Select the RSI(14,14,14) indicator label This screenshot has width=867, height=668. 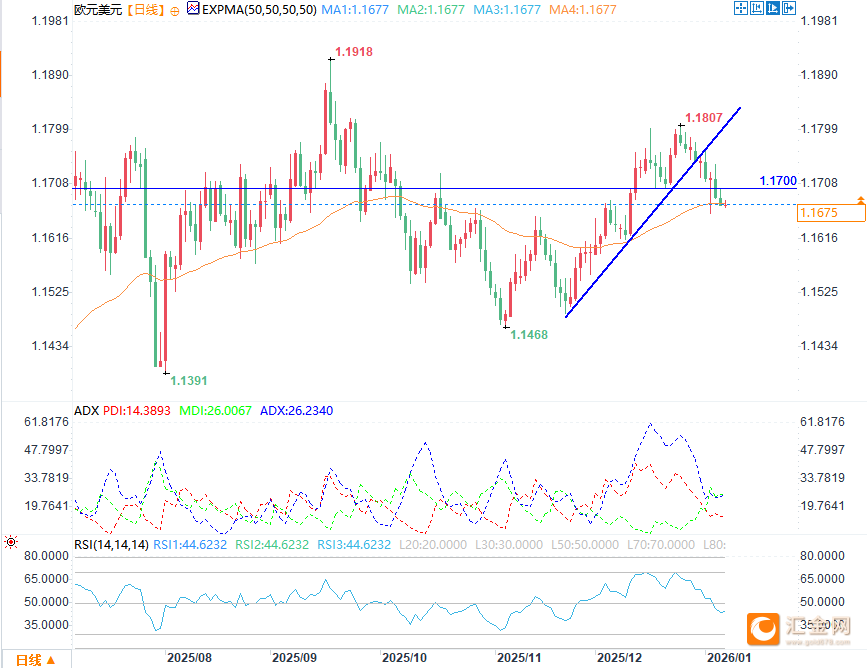111,545
